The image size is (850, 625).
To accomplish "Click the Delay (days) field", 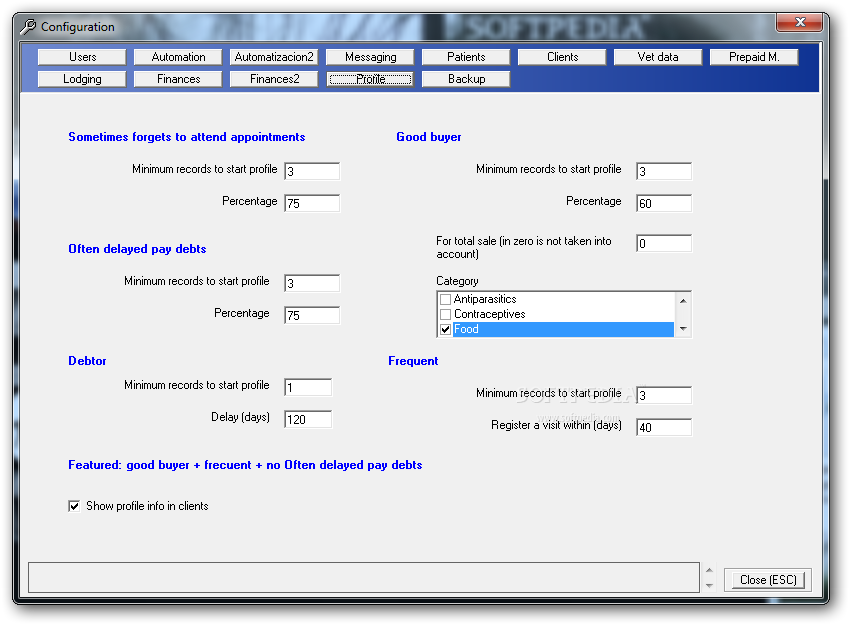I will [308, 419].
